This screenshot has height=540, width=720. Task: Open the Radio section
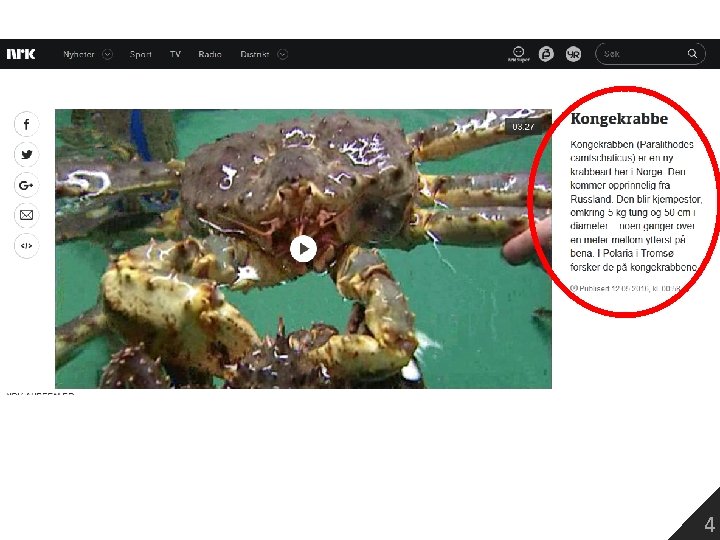(210, 54)
